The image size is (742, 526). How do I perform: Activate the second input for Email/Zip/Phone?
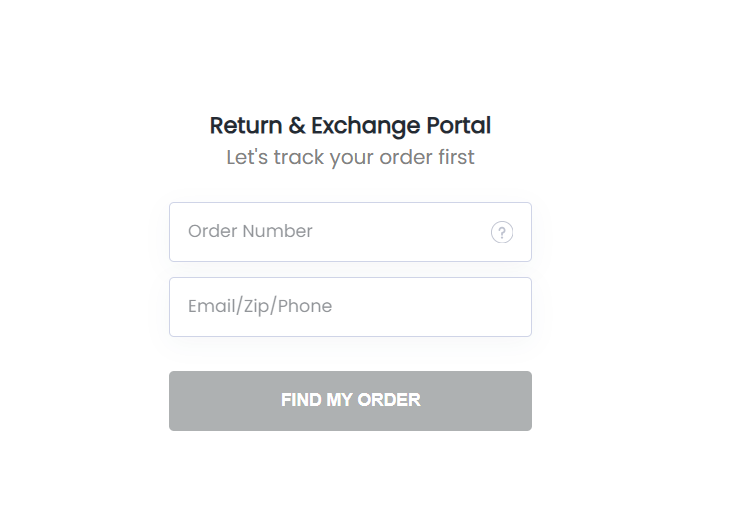coord(350,307)
